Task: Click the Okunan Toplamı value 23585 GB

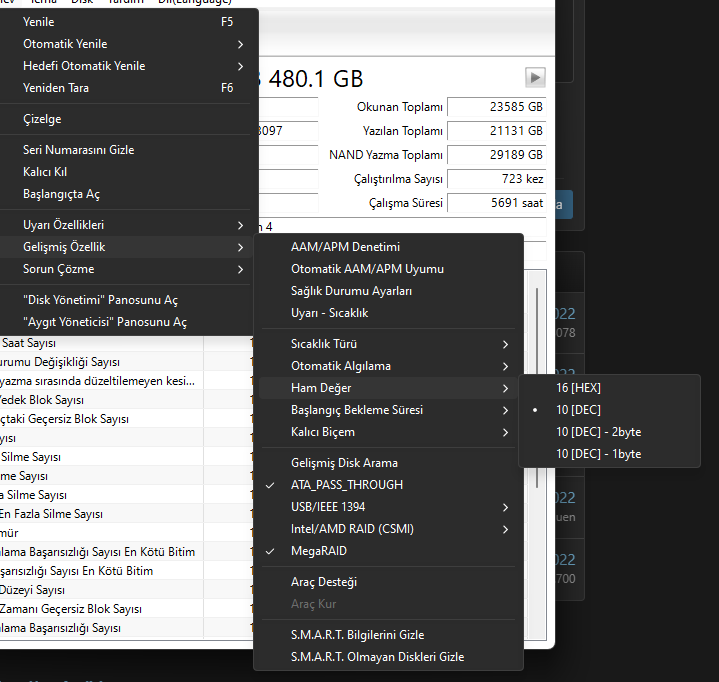Action: tap(497, 107)
